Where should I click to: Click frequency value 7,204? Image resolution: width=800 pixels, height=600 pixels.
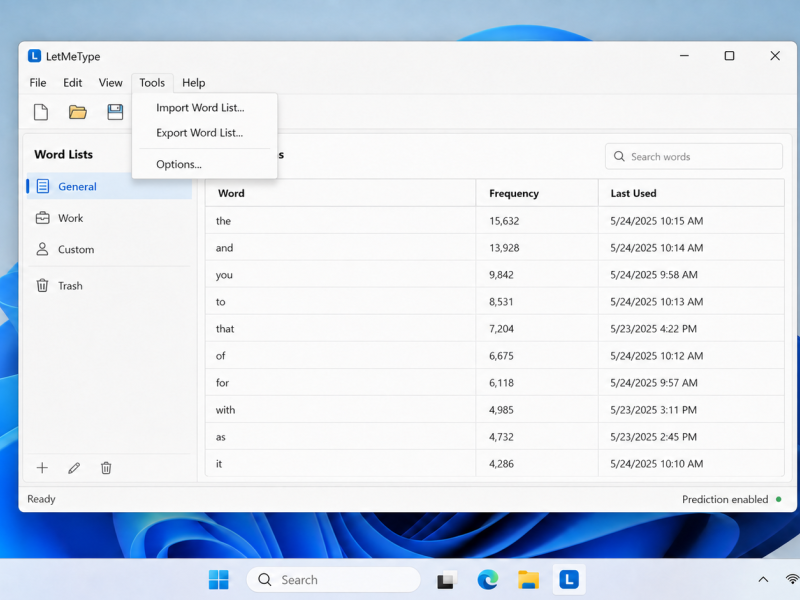[501, 329]
